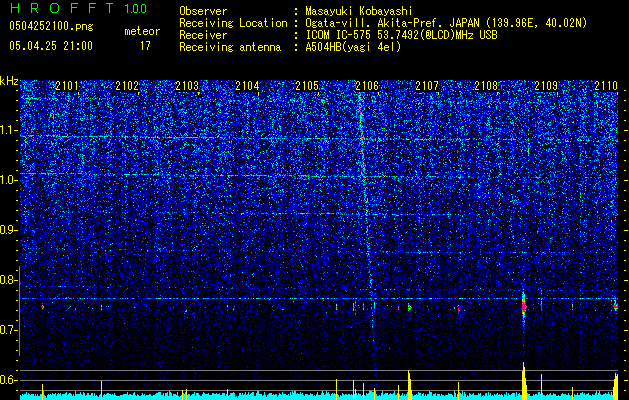629x400 pixels.
Task: Select the ICOM IC-575 receiver description
Action: pos(401,35)
